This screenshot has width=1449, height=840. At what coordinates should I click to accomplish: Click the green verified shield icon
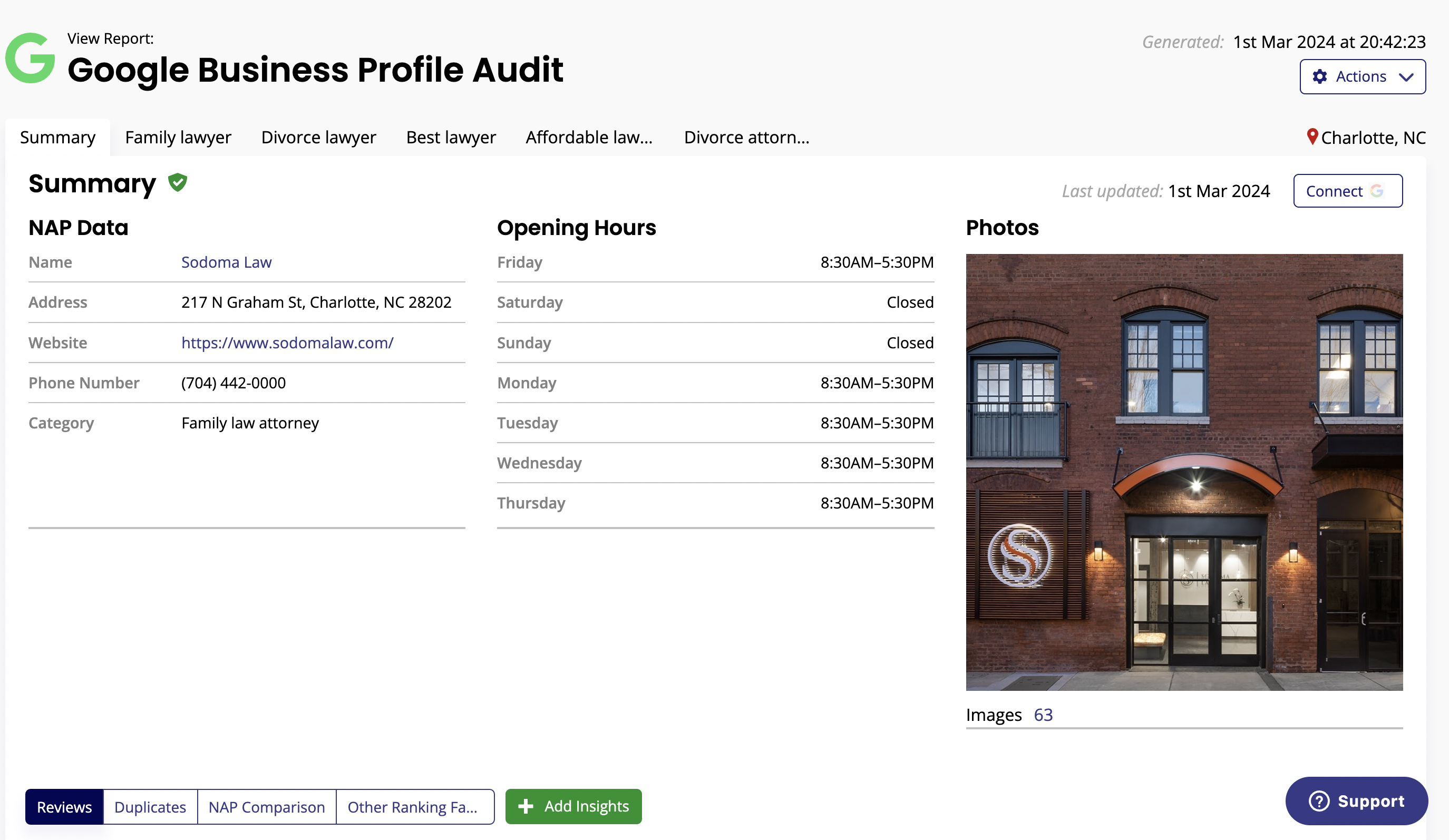click(x=178, y=183)
